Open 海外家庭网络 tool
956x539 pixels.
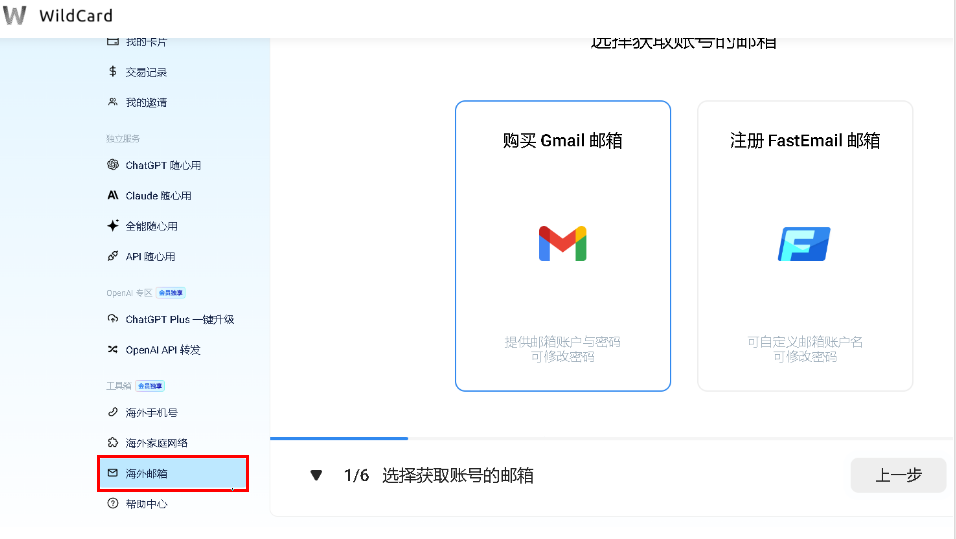157,443
